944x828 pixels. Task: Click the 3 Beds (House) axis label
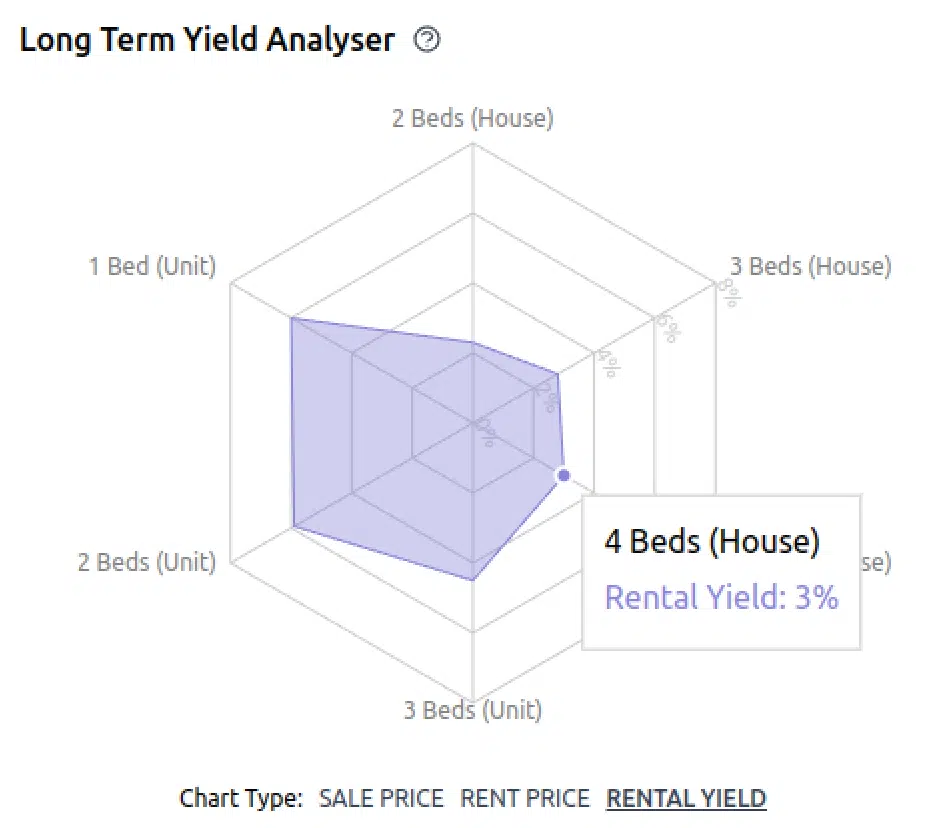pyautogui.click(x=810, y=266)
